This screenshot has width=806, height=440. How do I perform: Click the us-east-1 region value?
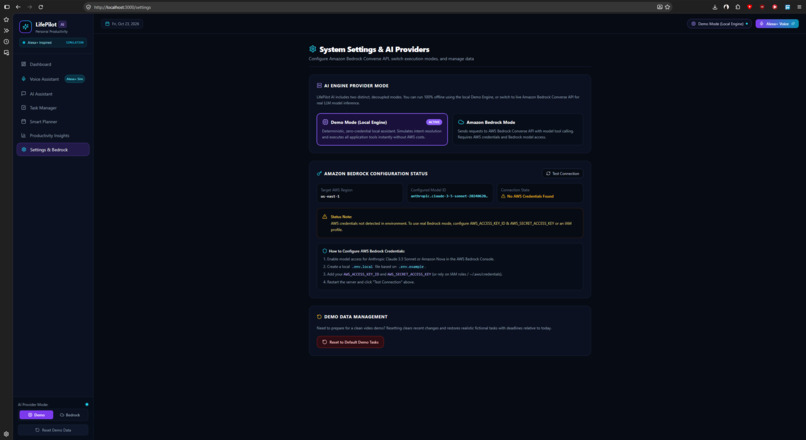(x=330, y=196)
